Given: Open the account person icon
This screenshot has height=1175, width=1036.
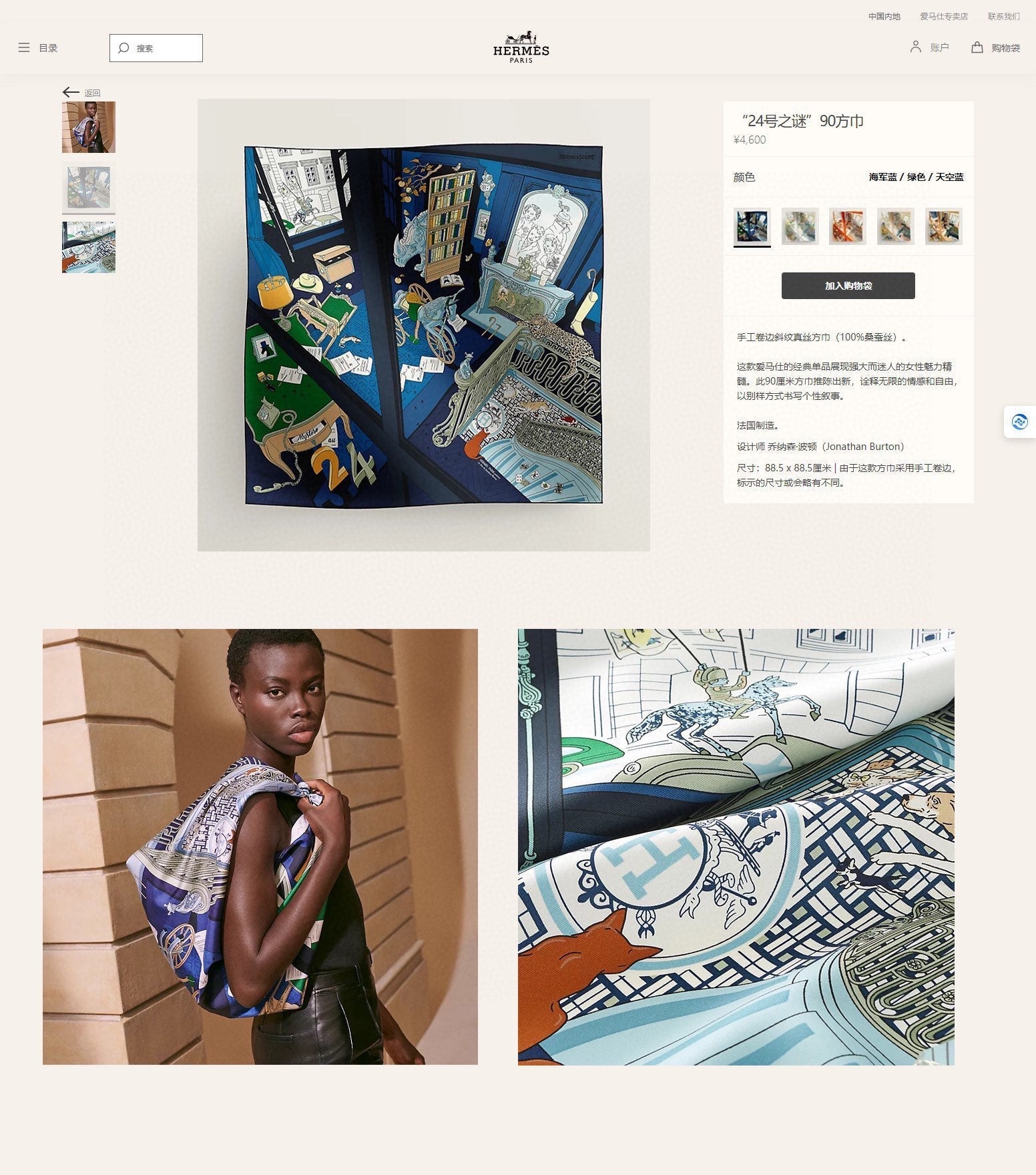Looking at the screenshot, I should 916,47.
